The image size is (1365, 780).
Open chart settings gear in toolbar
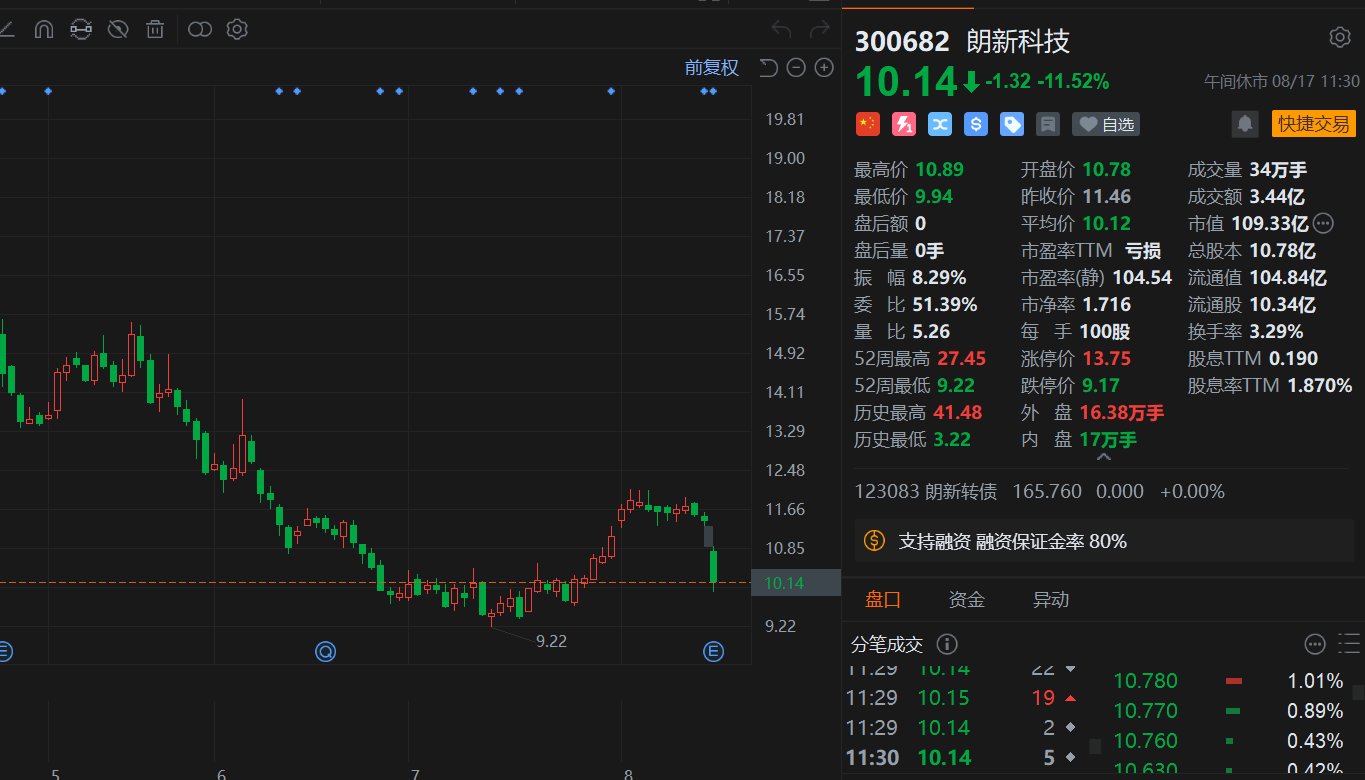237,29
